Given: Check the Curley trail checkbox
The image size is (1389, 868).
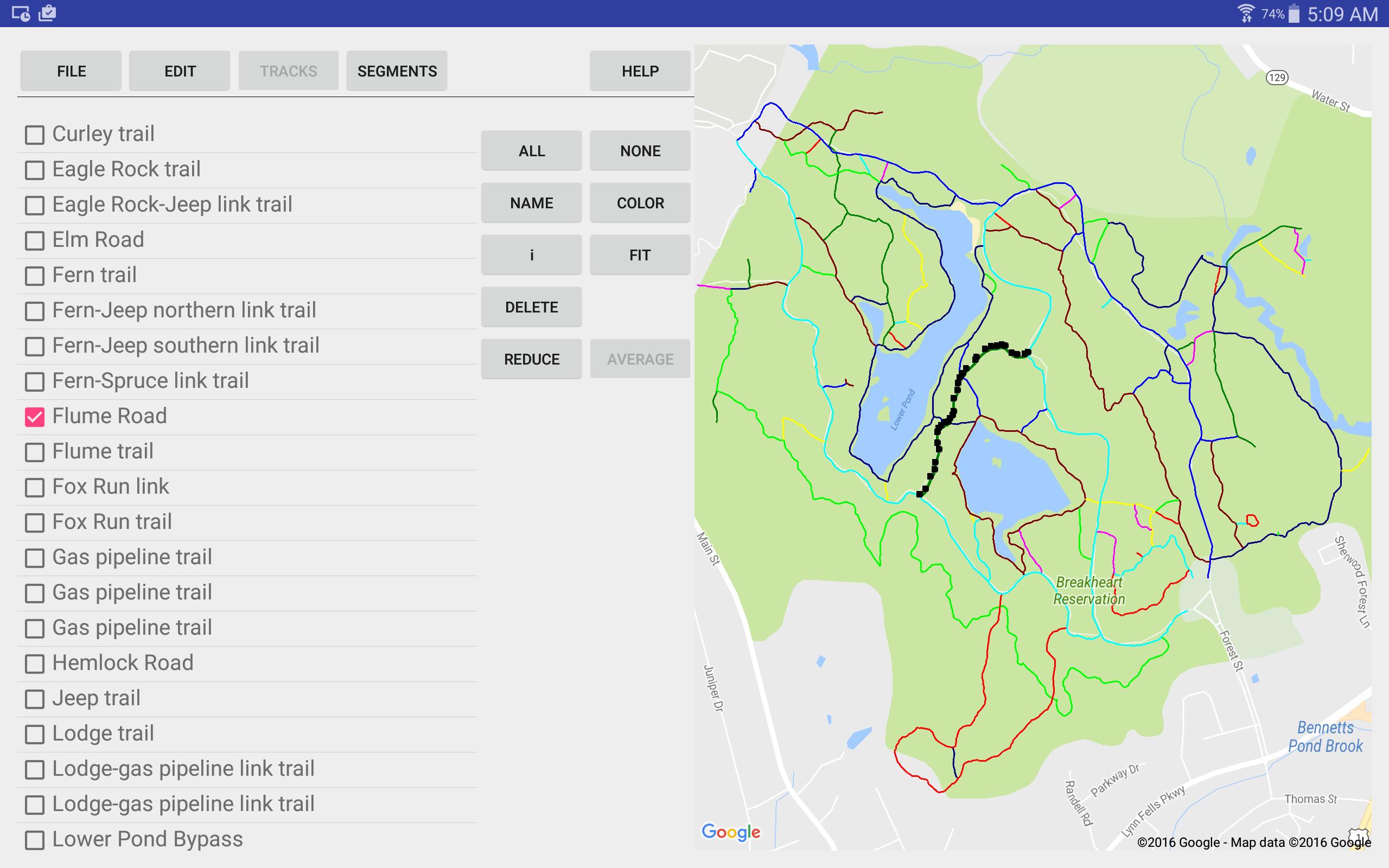Looking at the screenshot, I should pyautogui.click(x=34, y=135).
